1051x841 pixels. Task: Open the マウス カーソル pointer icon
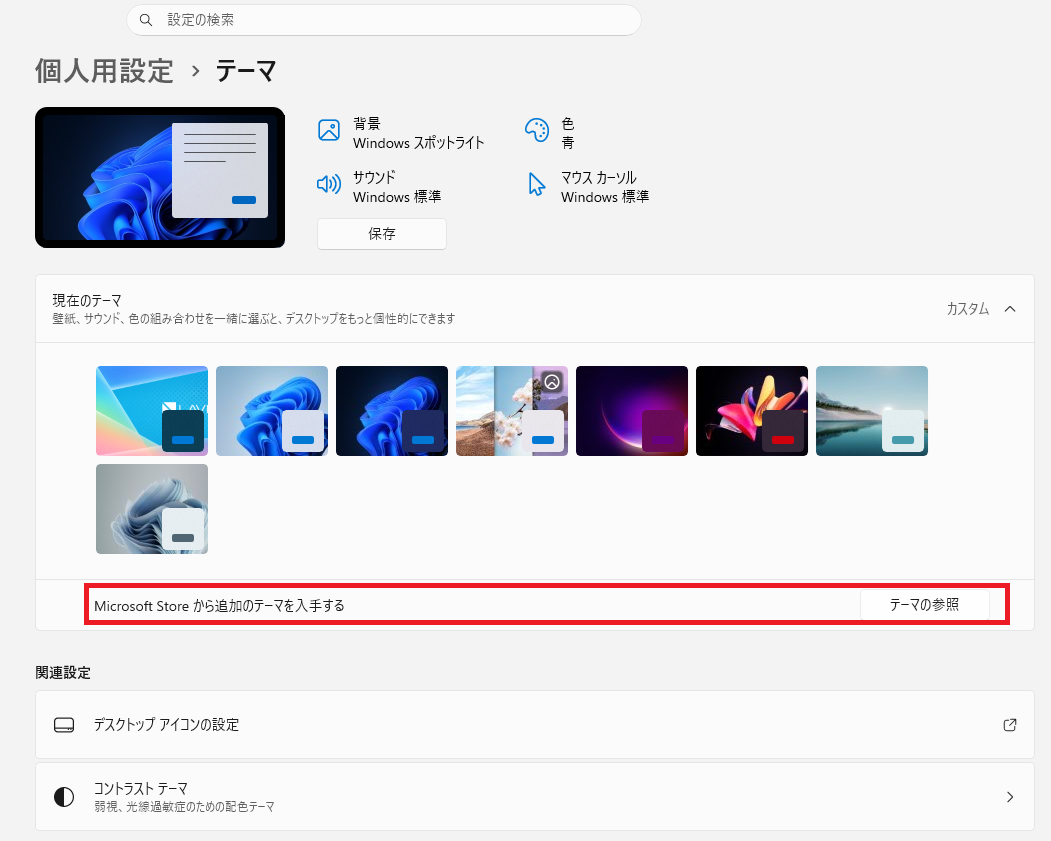536,184
